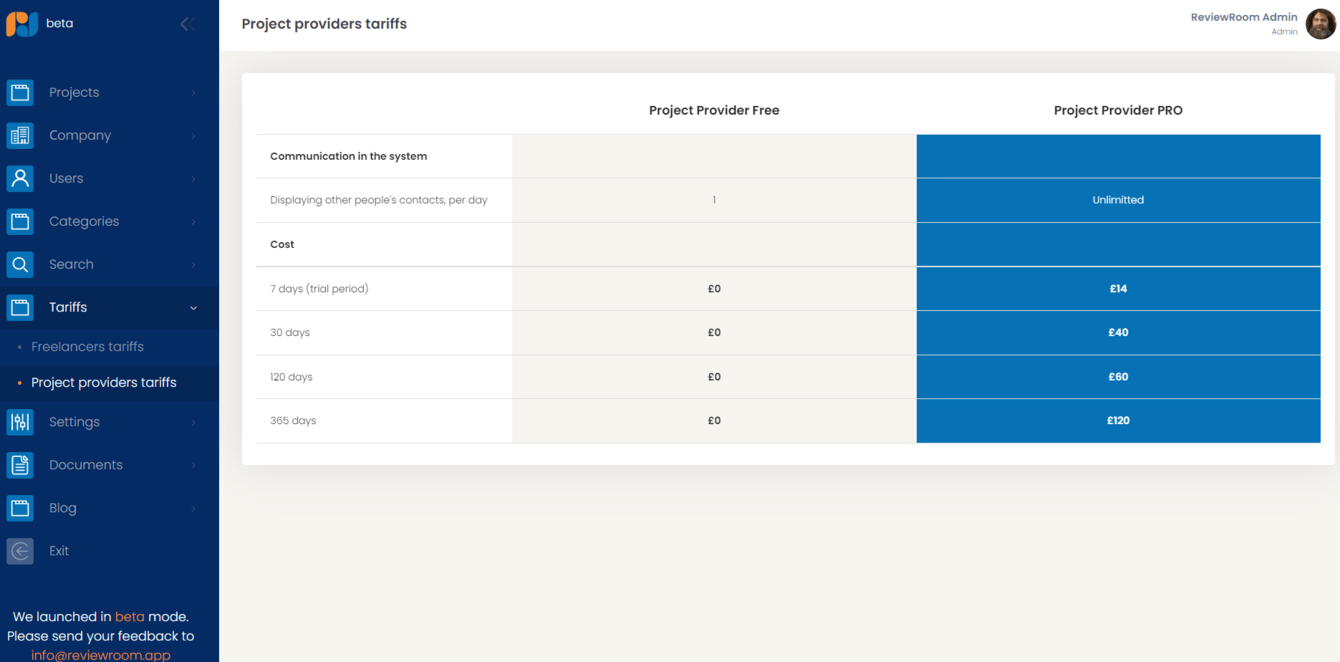The height and width of the screenshot is (662, 1340).
Task: Click the Categories sidebar icon
Action: click(20, 221)
